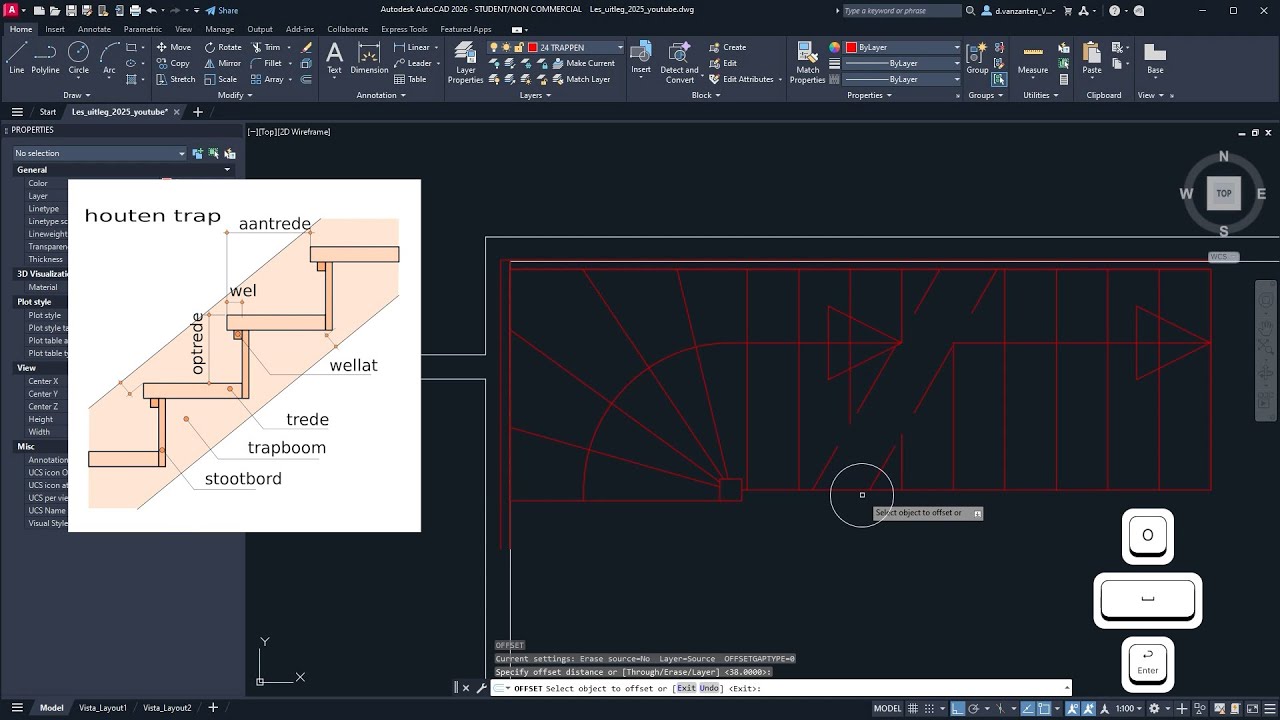Select the Line drawing tool

16,57
